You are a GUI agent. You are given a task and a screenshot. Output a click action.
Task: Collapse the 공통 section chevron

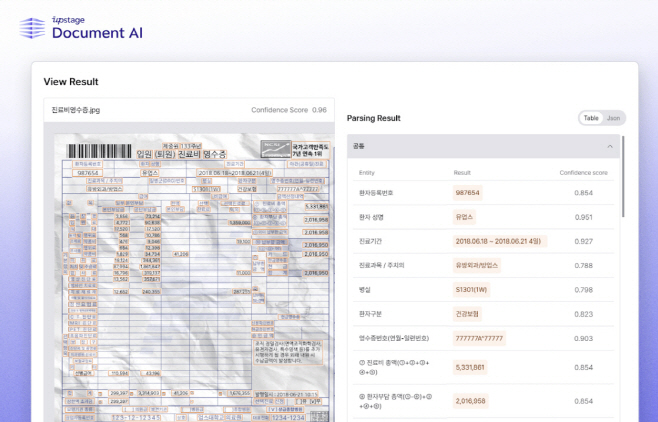pyautogui.click(x=609, y=146)
